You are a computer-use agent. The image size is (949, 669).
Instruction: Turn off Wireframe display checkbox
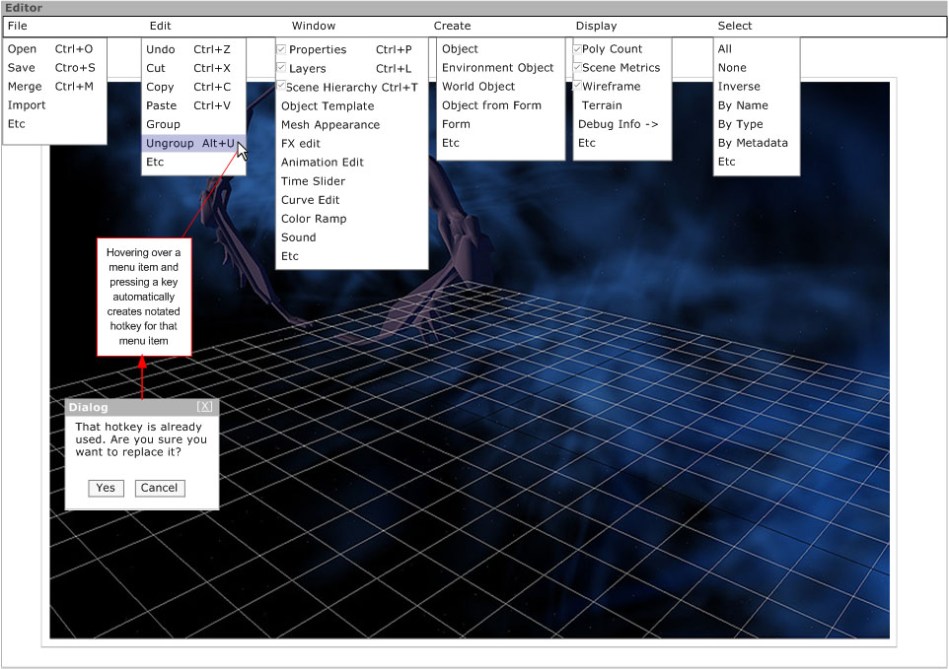pos(577,87)
